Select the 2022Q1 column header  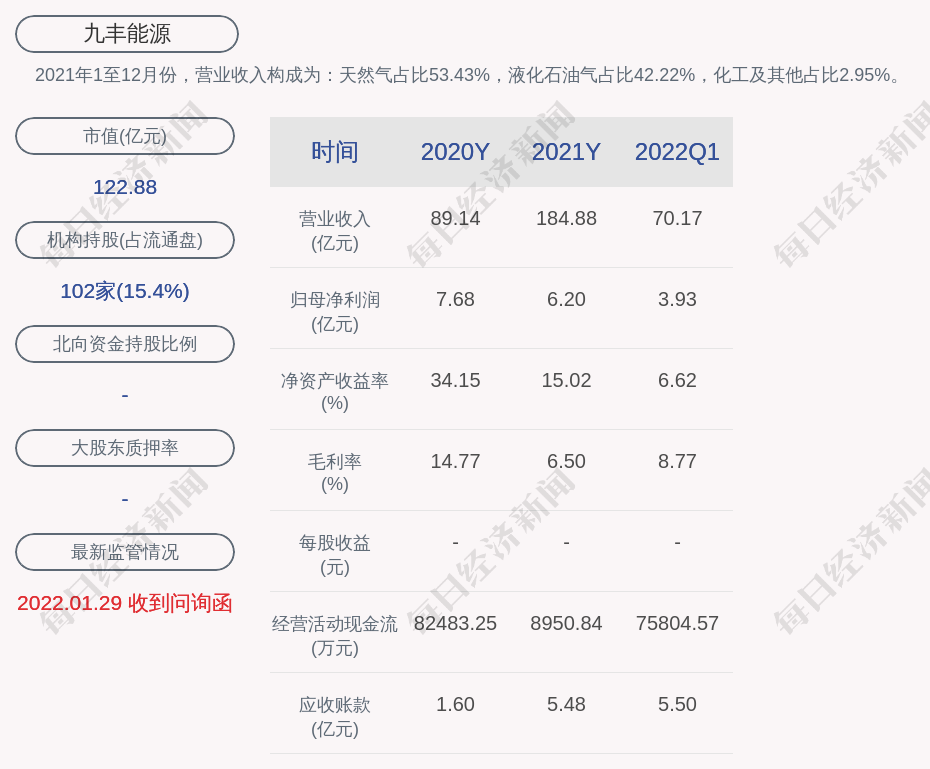pos(677,152)
